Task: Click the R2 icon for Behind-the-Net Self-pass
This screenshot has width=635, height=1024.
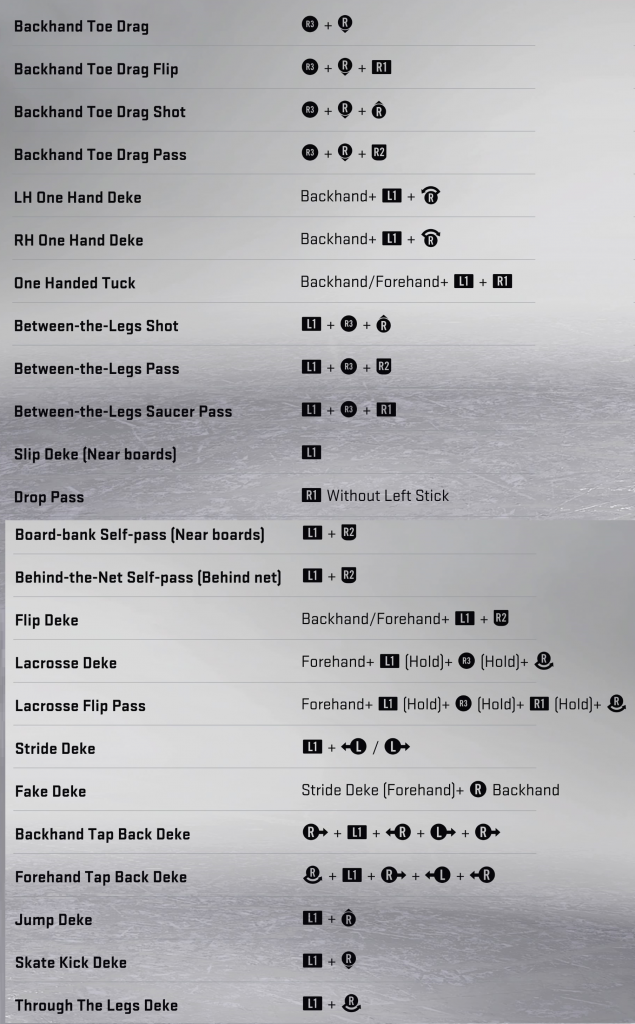Action: click(x=349, y=576)
